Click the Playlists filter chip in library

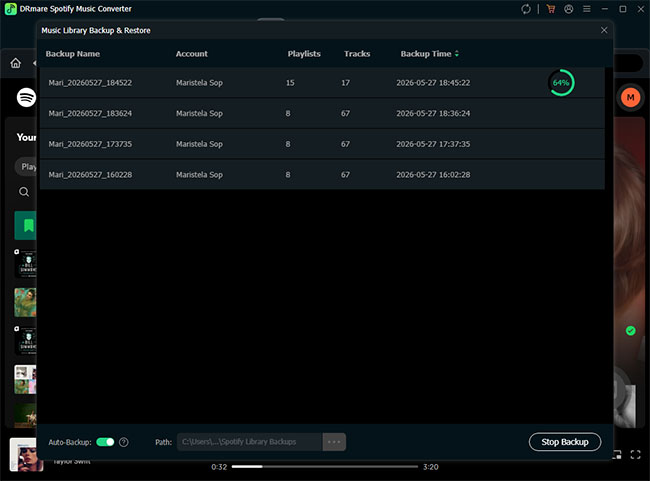pos(26,167)
